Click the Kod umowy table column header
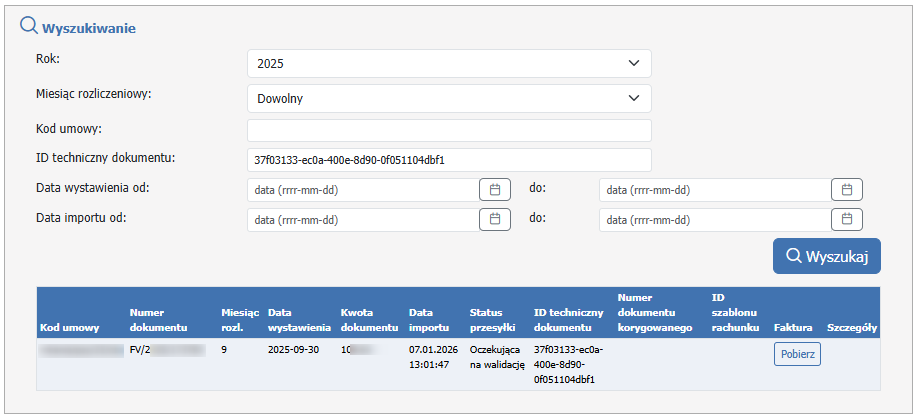The height and width of the screenshot is (419, 918). coord(69,327)
